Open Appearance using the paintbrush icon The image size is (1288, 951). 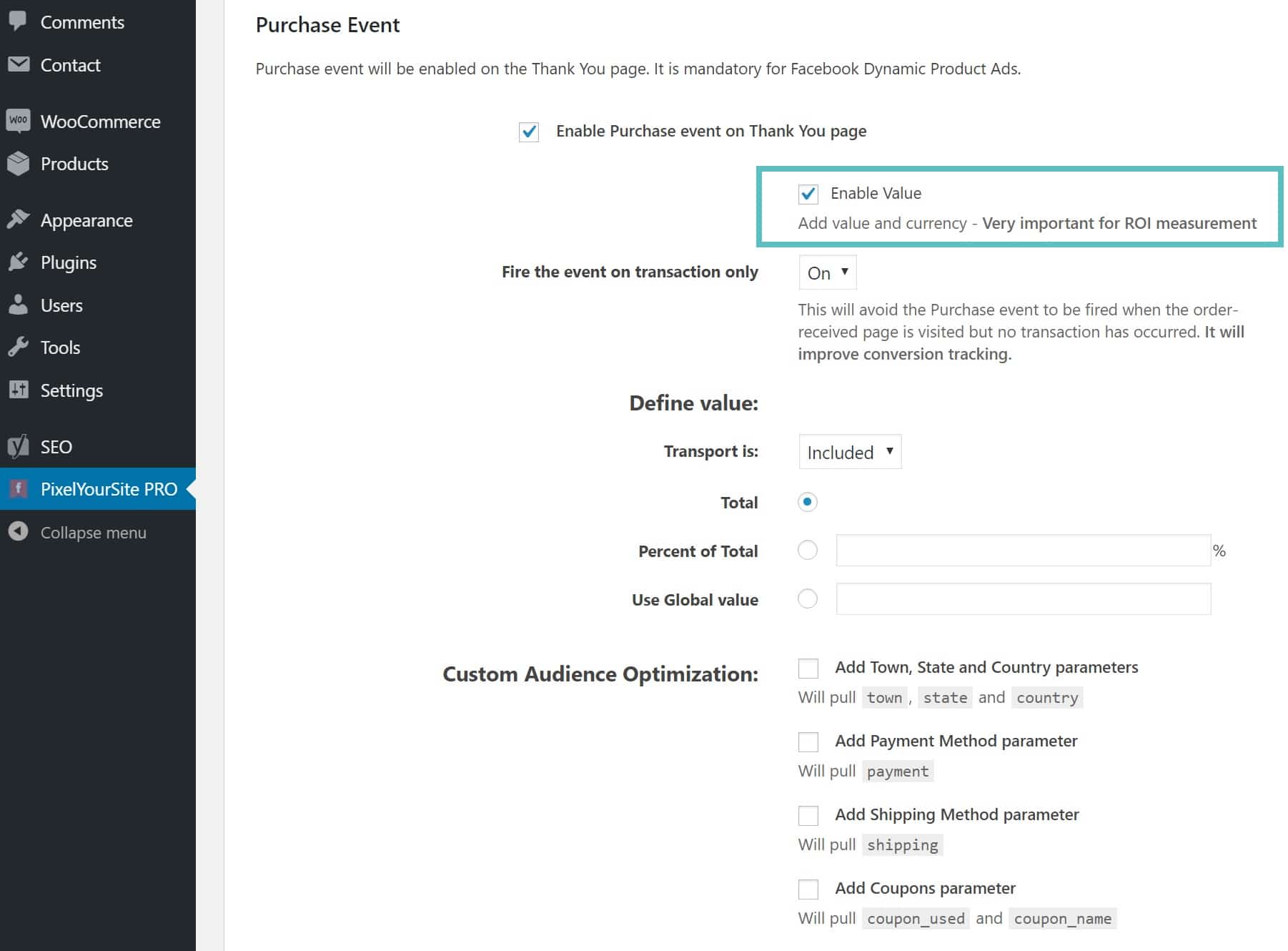(19, 220)
